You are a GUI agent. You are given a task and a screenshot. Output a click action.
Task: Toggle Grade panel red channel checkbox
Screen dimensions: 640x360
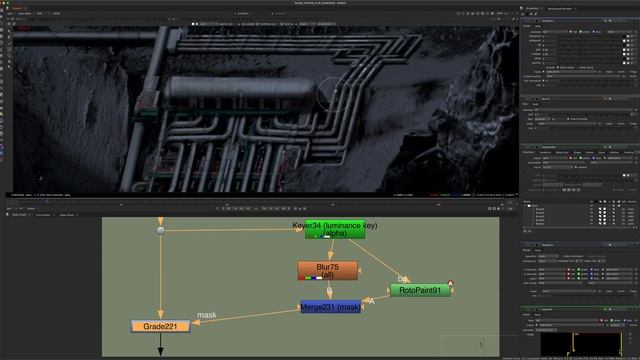click(x=571, y=32)
